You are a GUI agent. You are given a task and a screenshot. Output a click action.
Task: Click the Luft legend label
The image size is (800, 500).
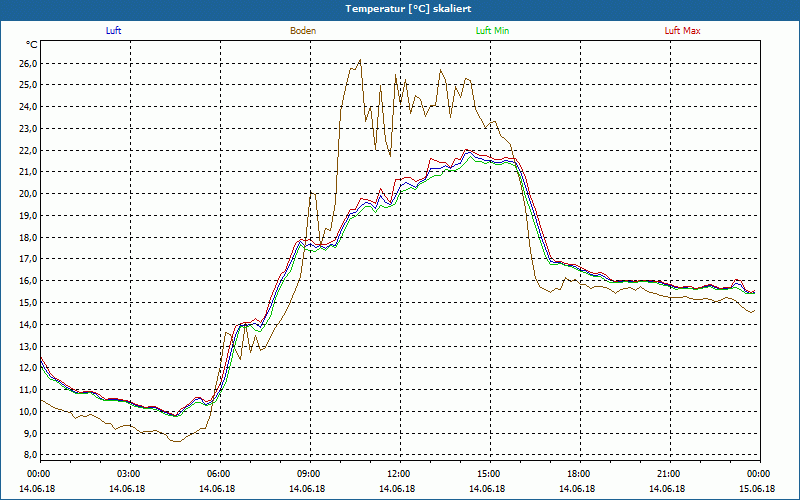pos(113,31)
